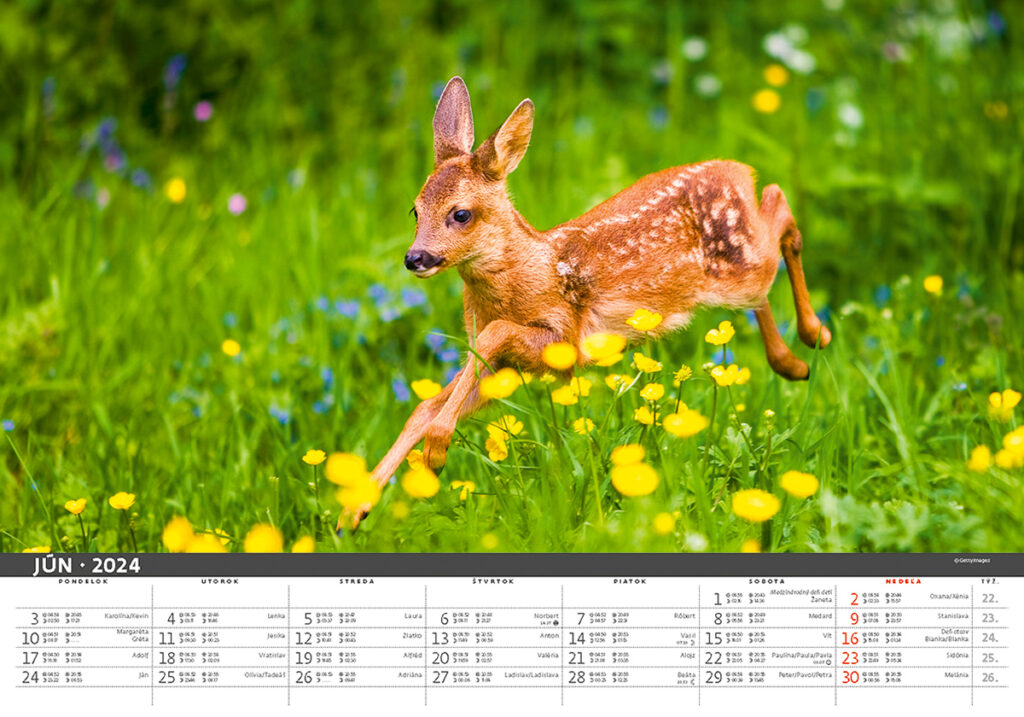Select date 25 with Olívia/Tadeáš

167,677
